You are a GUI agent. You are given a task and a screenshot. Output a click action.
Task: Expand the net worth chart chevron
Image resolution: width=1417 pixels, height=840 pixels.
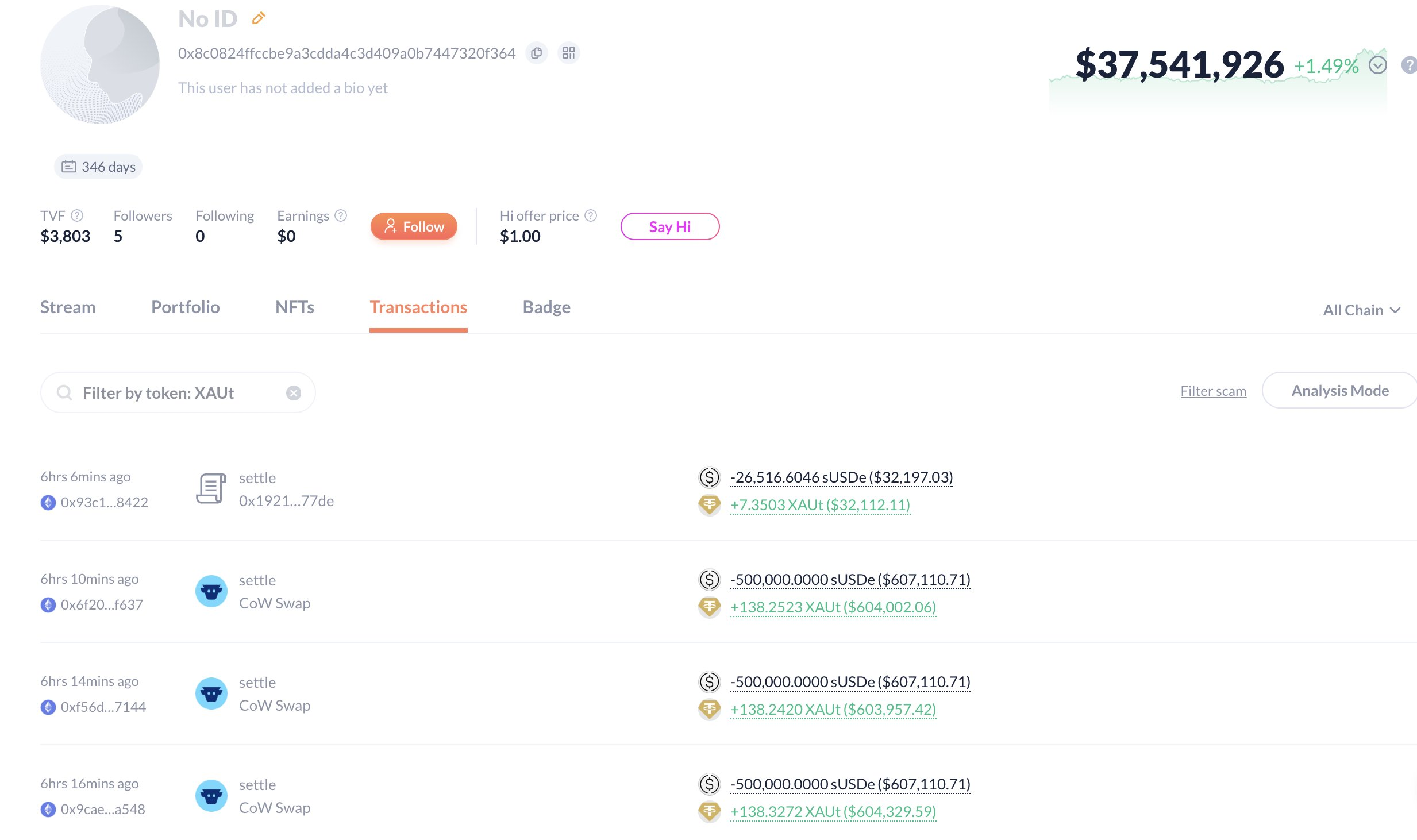click(x=1377, y=65)
